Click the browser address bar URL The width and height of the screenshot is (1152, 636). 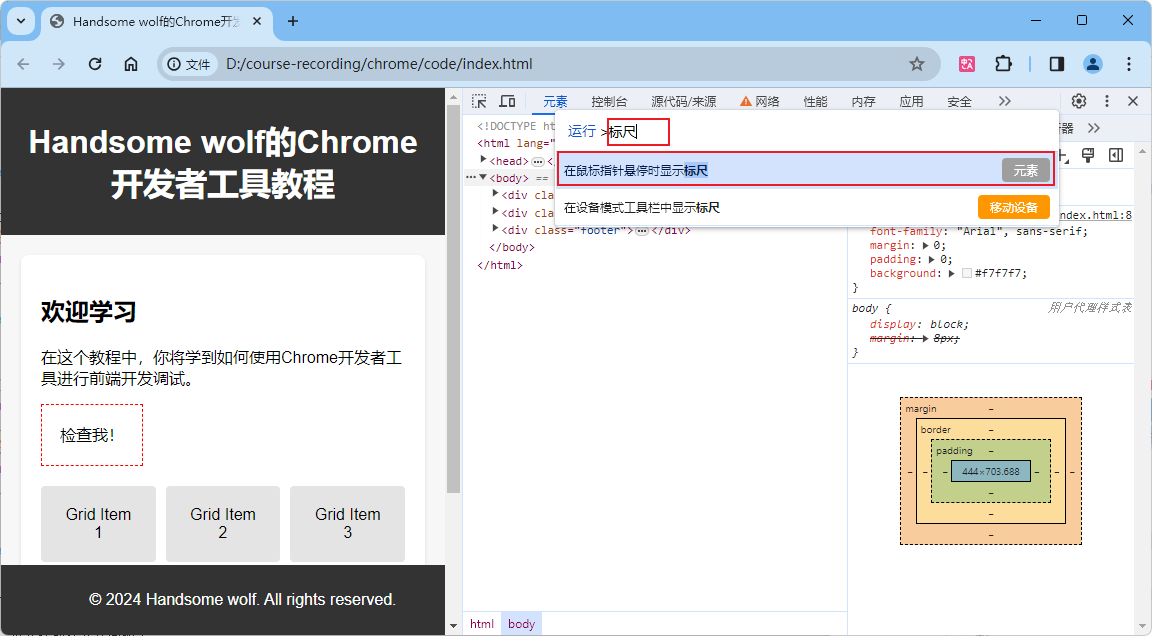(x=379, y=64)
